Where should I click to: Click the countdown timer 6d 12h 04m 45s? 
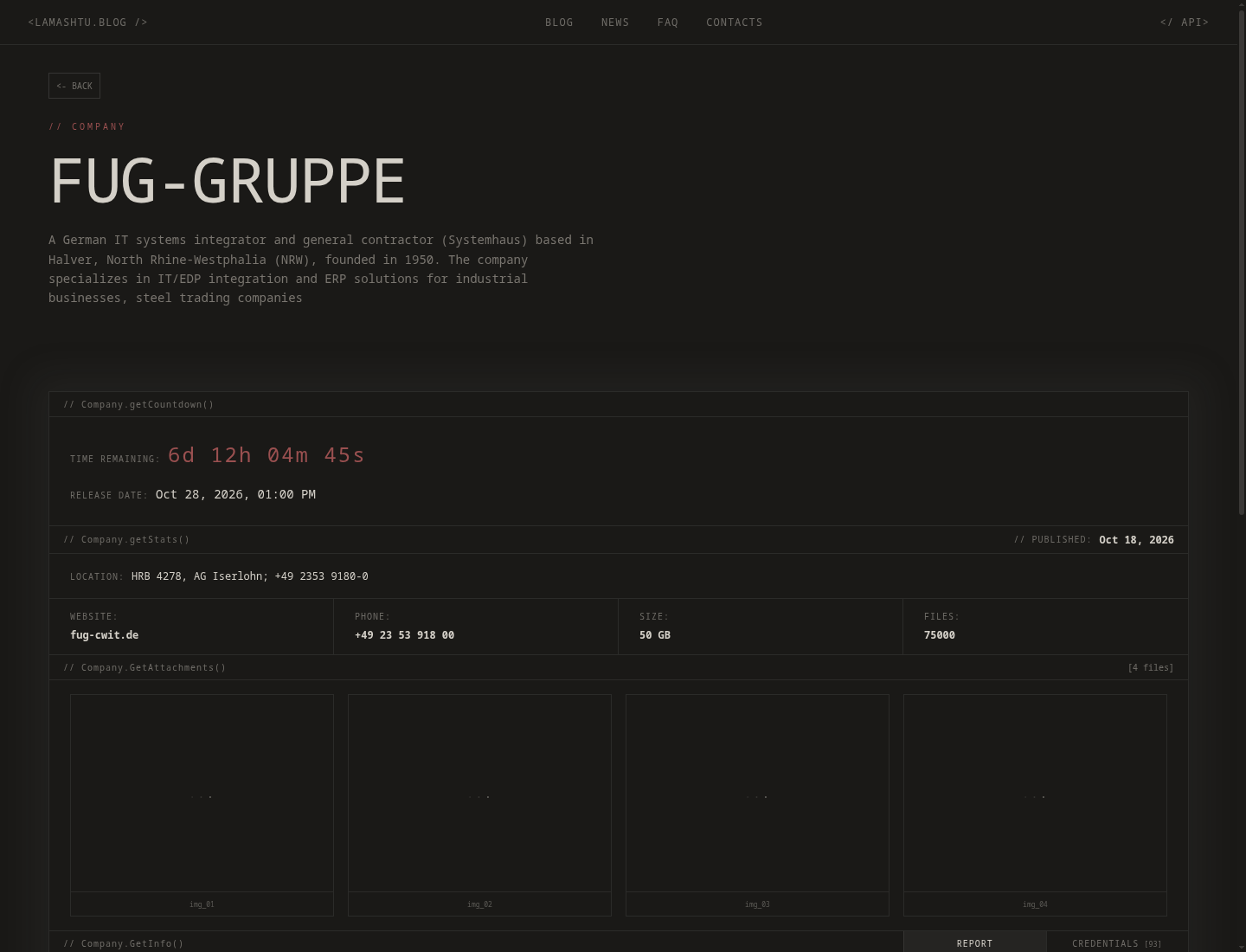[267, 455]
